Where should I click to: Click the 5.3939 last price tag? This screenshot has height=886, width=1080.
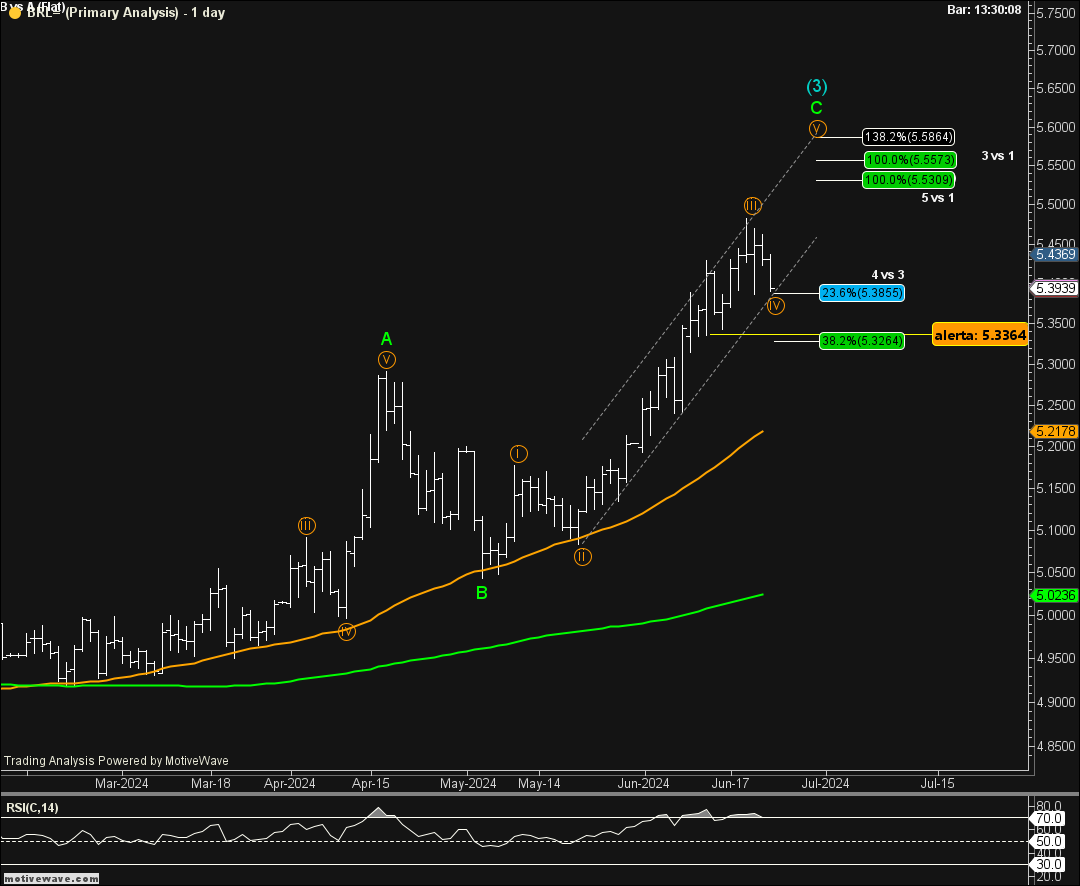coord(1054,288)
